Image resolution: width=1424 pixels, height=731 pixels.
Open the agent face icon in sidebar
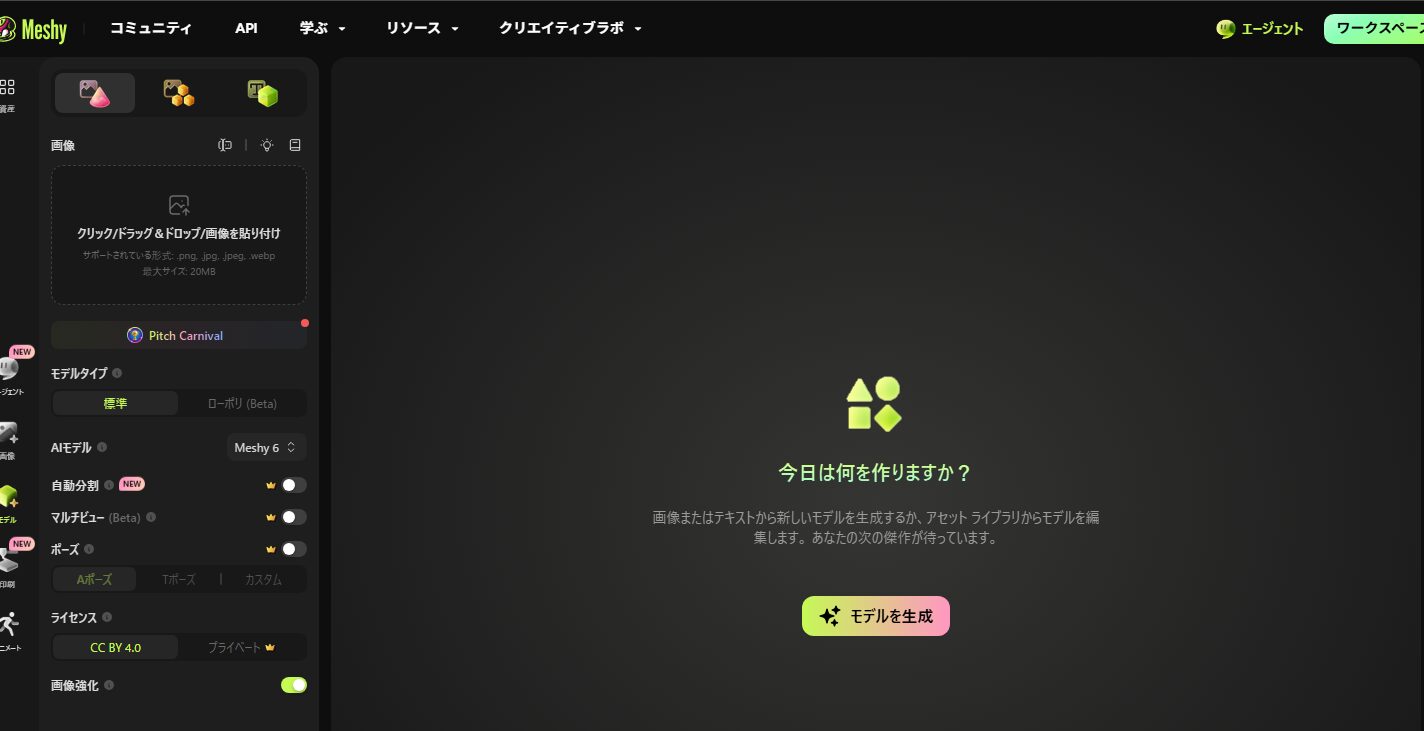tap(8, 369)
